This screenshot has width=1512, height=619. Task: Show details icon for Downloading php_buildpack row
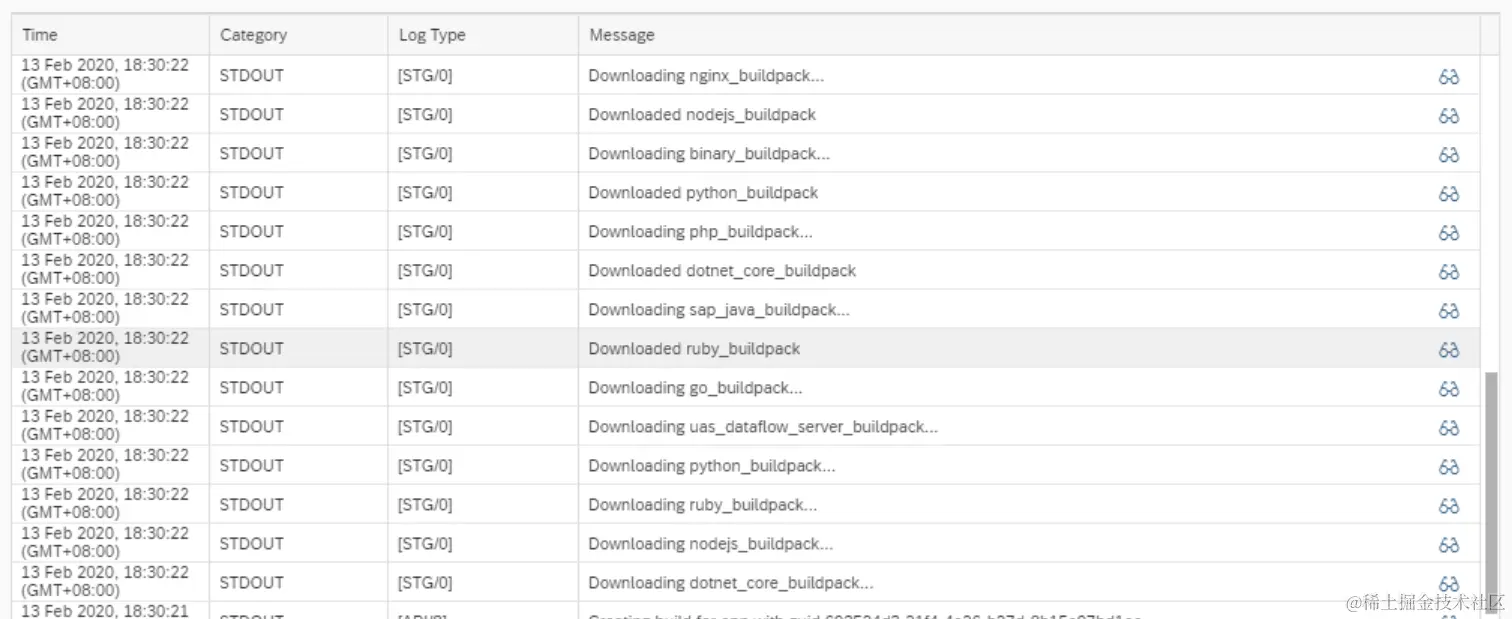1449,233
